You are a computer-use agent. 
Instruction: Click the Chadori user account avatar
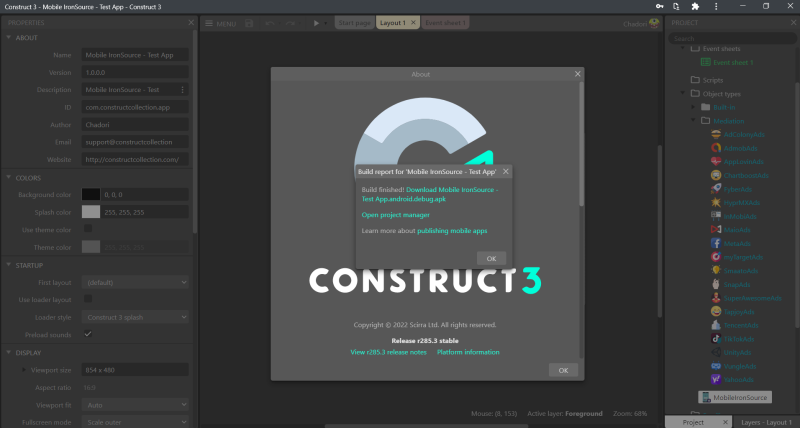click(654, 23)
